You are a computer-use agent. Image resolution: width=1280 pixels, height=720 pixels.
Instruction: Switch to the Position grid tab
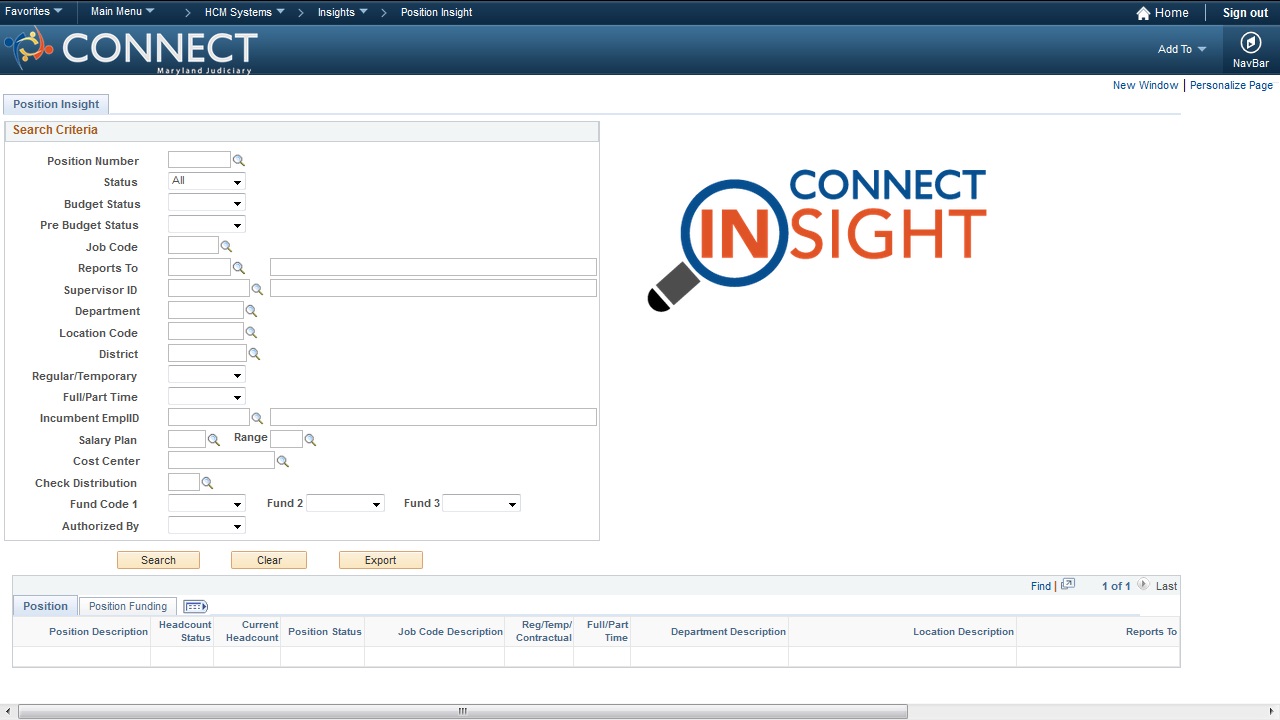click(x=45, y=606)
